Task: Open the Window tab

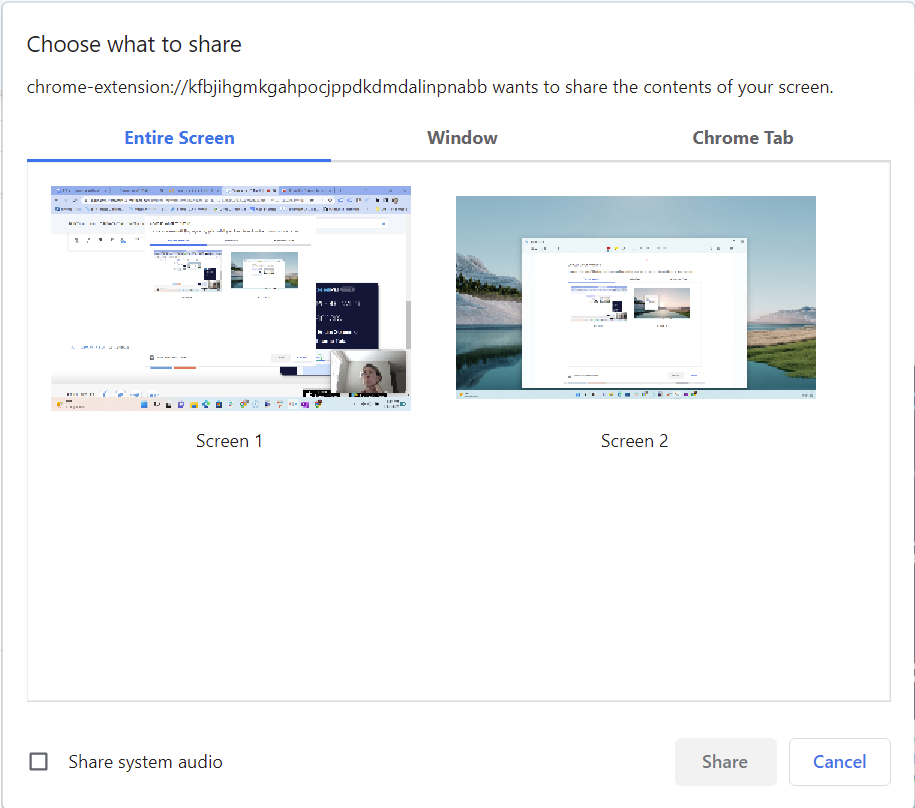Action: pos(462,138)
